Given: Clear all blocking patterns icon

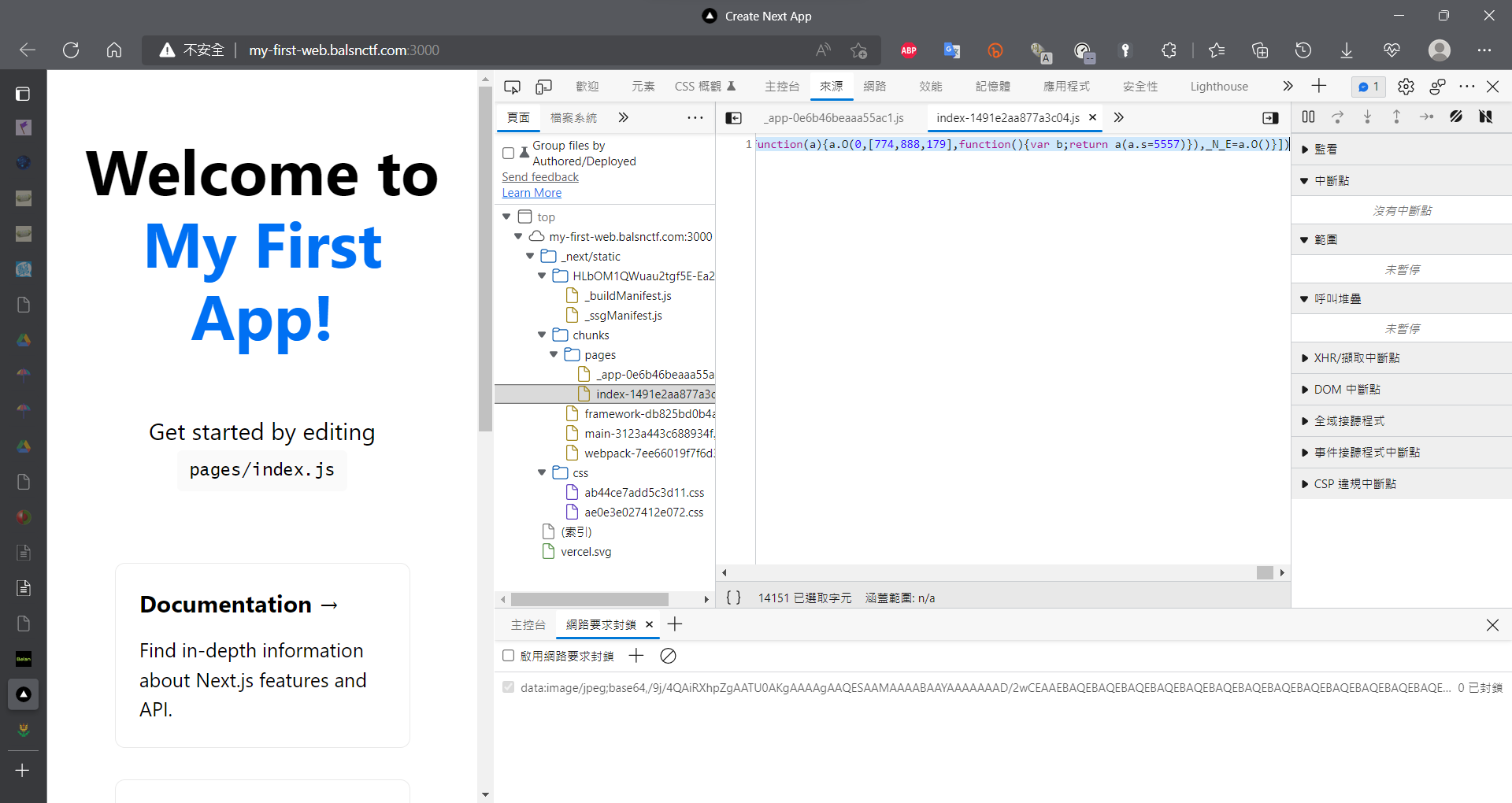Looking at the screenshot, I should coord(668,656).
